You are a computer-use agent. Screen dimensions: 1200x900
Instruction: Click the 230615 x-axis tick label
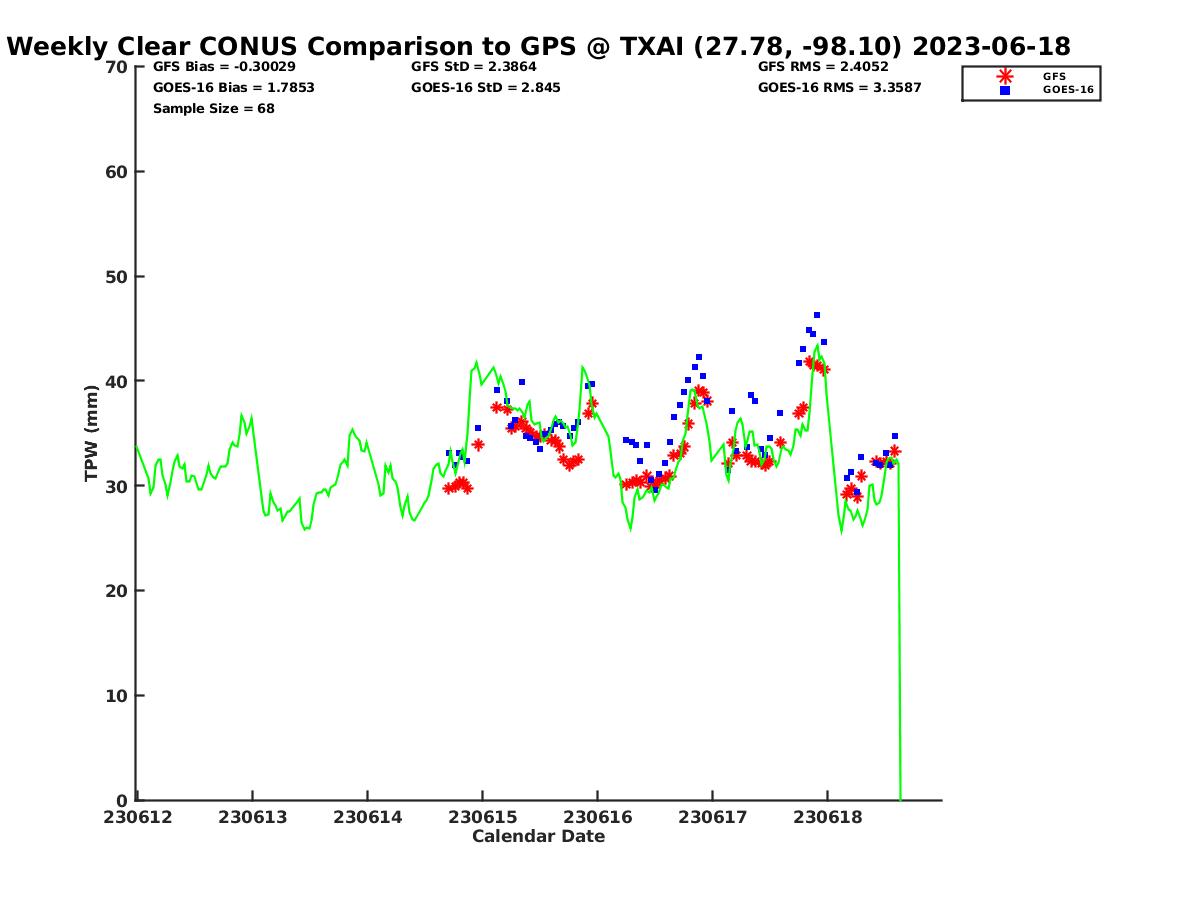click(x=482, y=817)
